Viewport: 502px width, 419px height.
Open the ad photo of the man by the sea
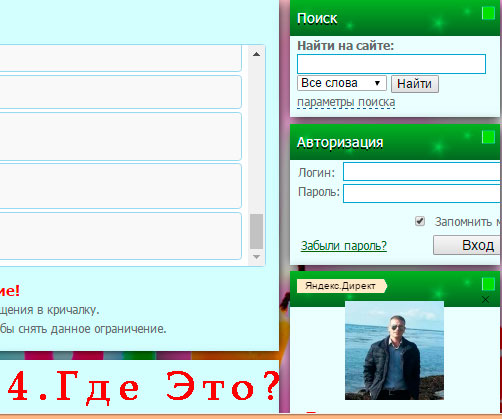click(x=394, y=350)
